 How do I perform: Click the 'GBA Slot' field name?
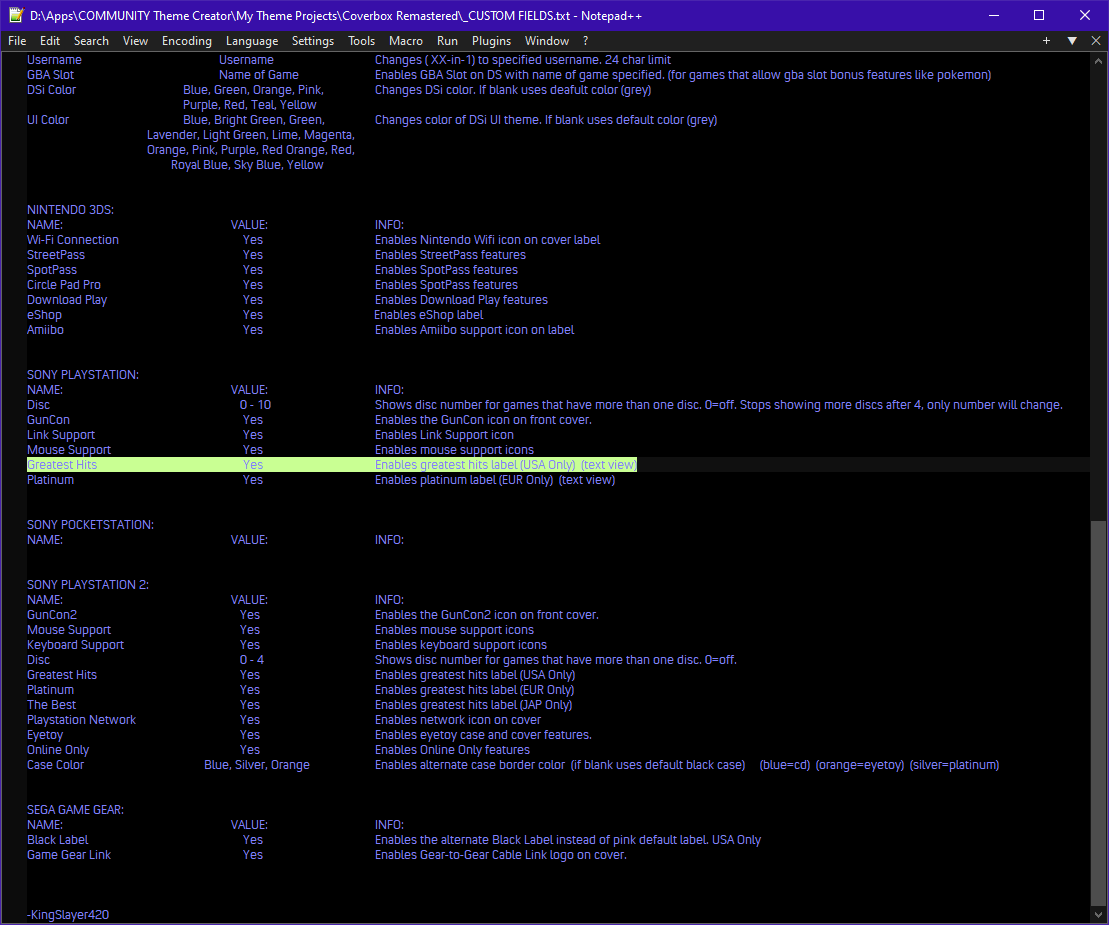coord(50,75)
